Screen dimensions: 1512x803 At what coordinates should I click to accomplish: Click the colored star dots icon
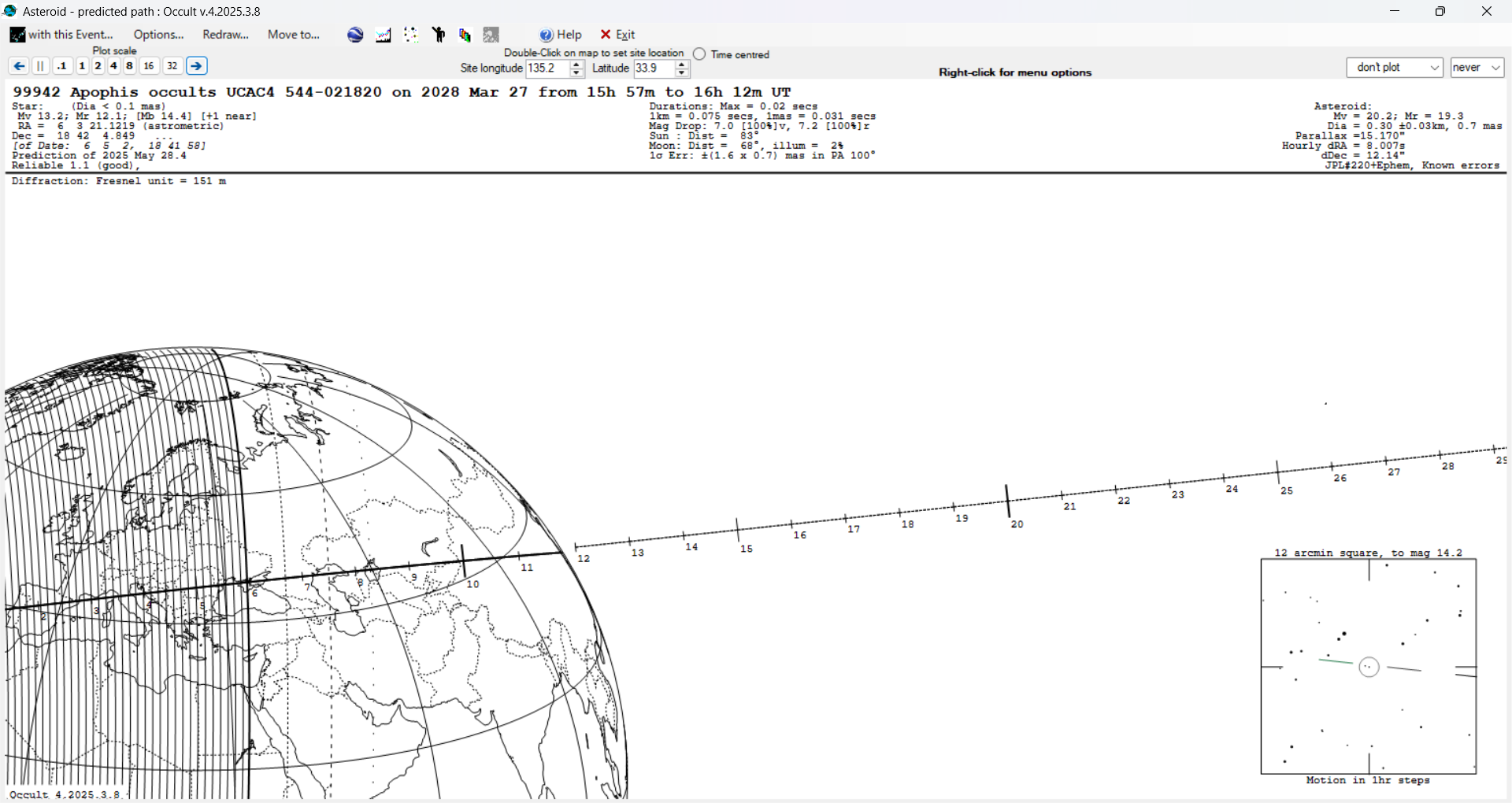410,35
